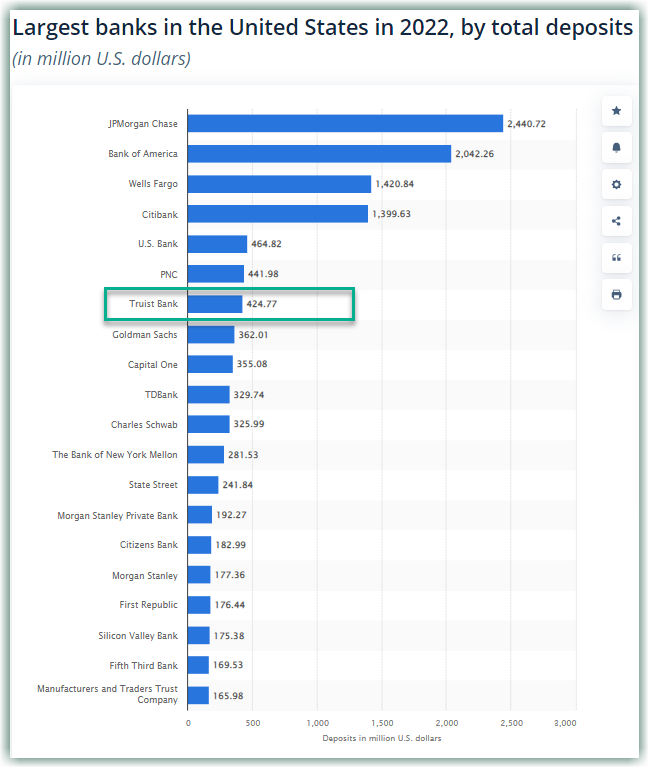Click the print chart icon
649x768 pixels.
pos(616,295)
